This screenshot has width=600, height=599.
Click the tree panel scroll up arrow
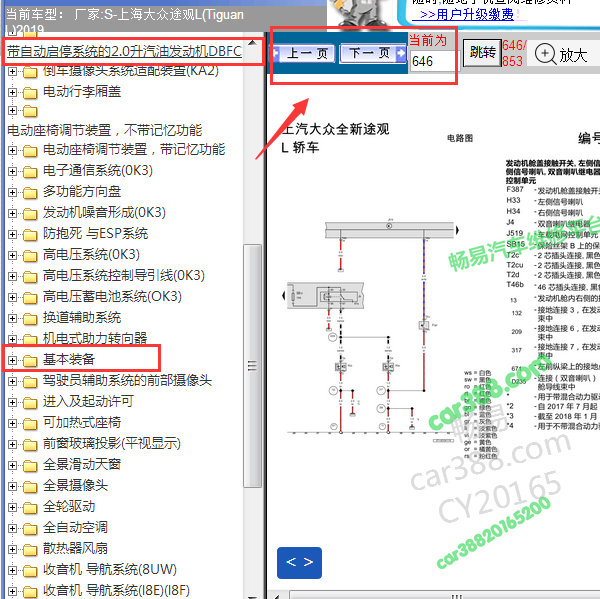click(252, 43)
